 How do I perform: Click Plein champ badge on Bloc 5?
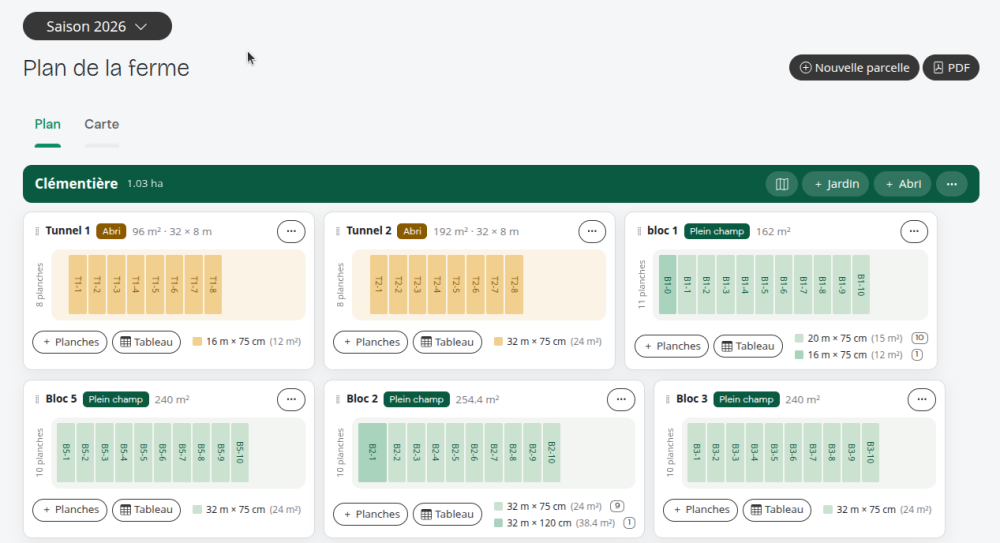[x=115, y=399]
